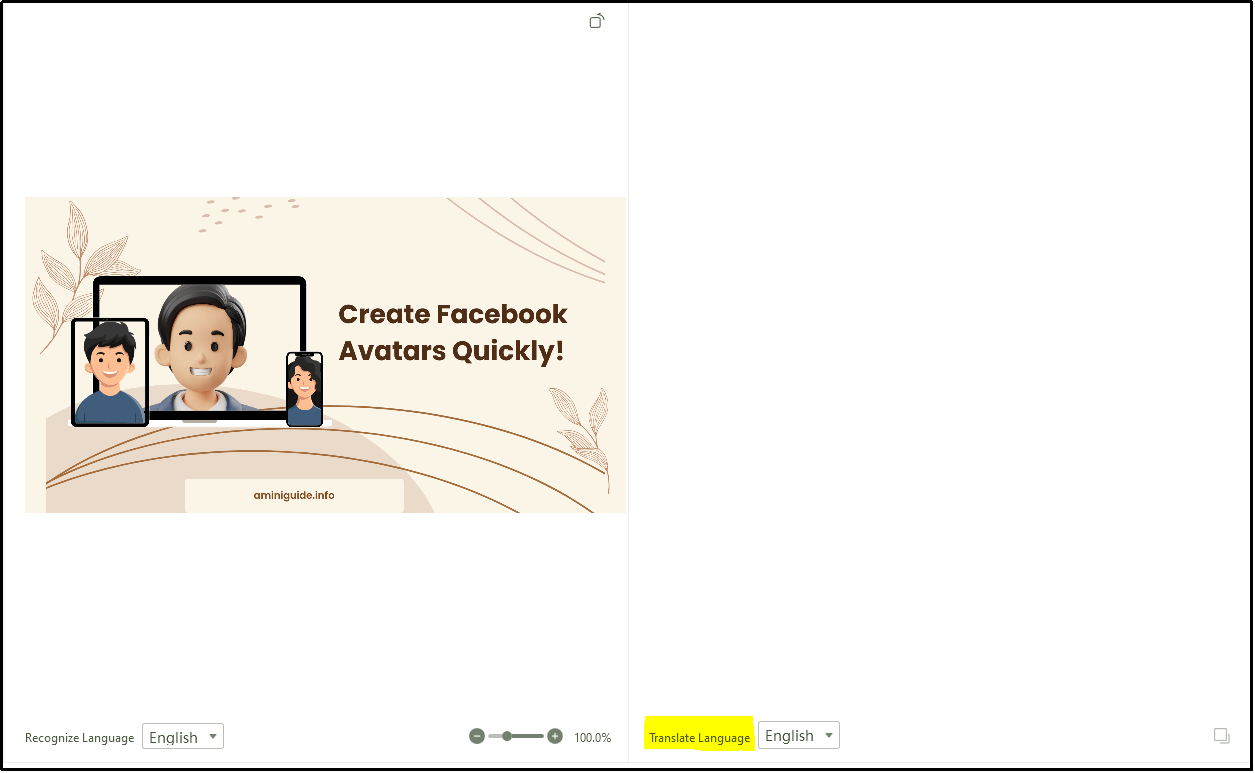Click the zoom out minus icon
Image resolution: width=1255 pixels, height=773 pixels.
[477, 736]
